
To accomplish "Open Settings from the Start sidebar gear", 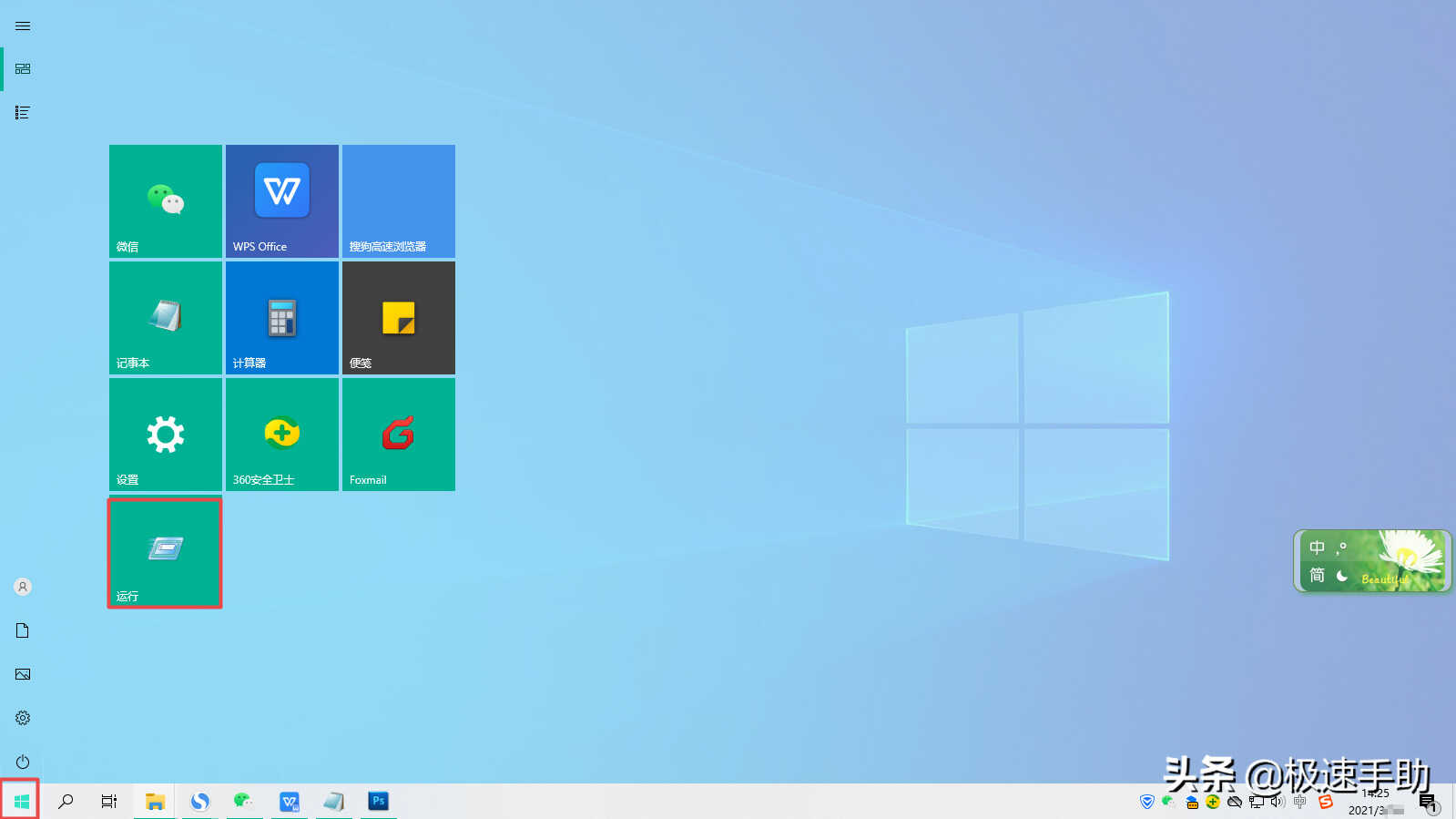I will click(23, 718).
